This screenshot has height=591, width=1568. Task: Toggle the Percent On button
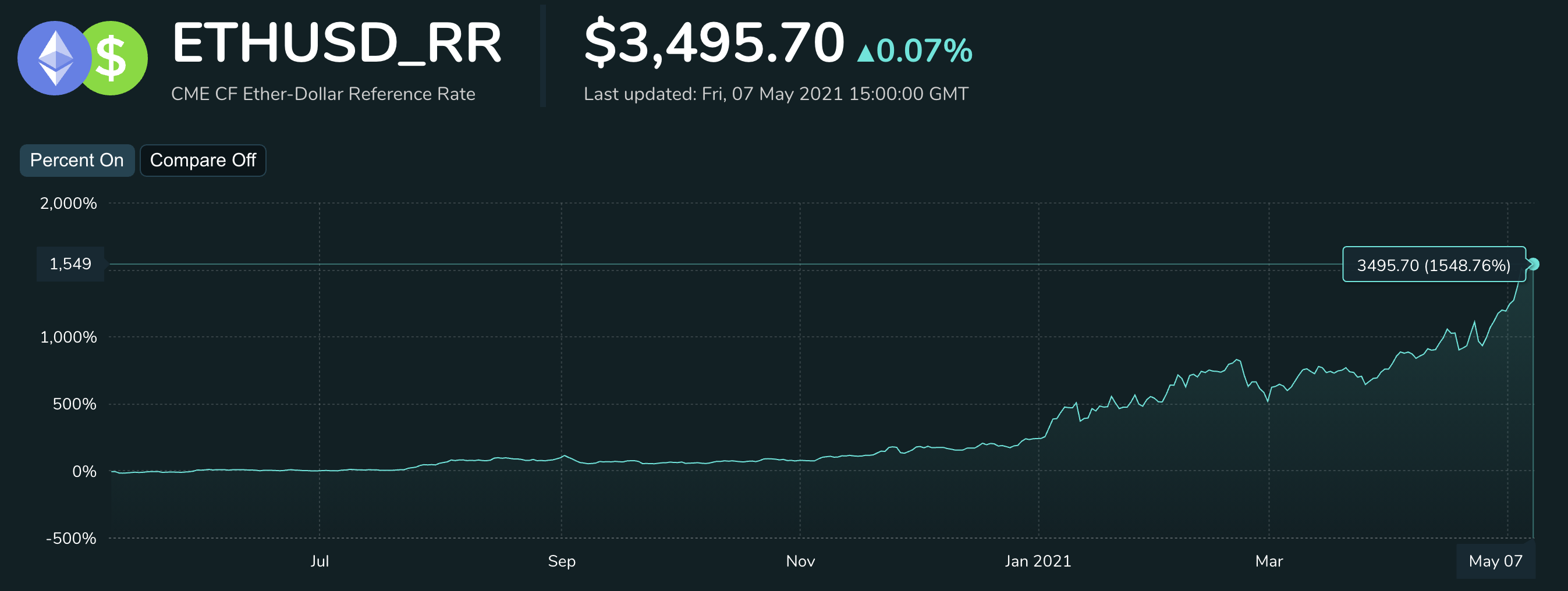pyautogui.click(x=77, y=160)
